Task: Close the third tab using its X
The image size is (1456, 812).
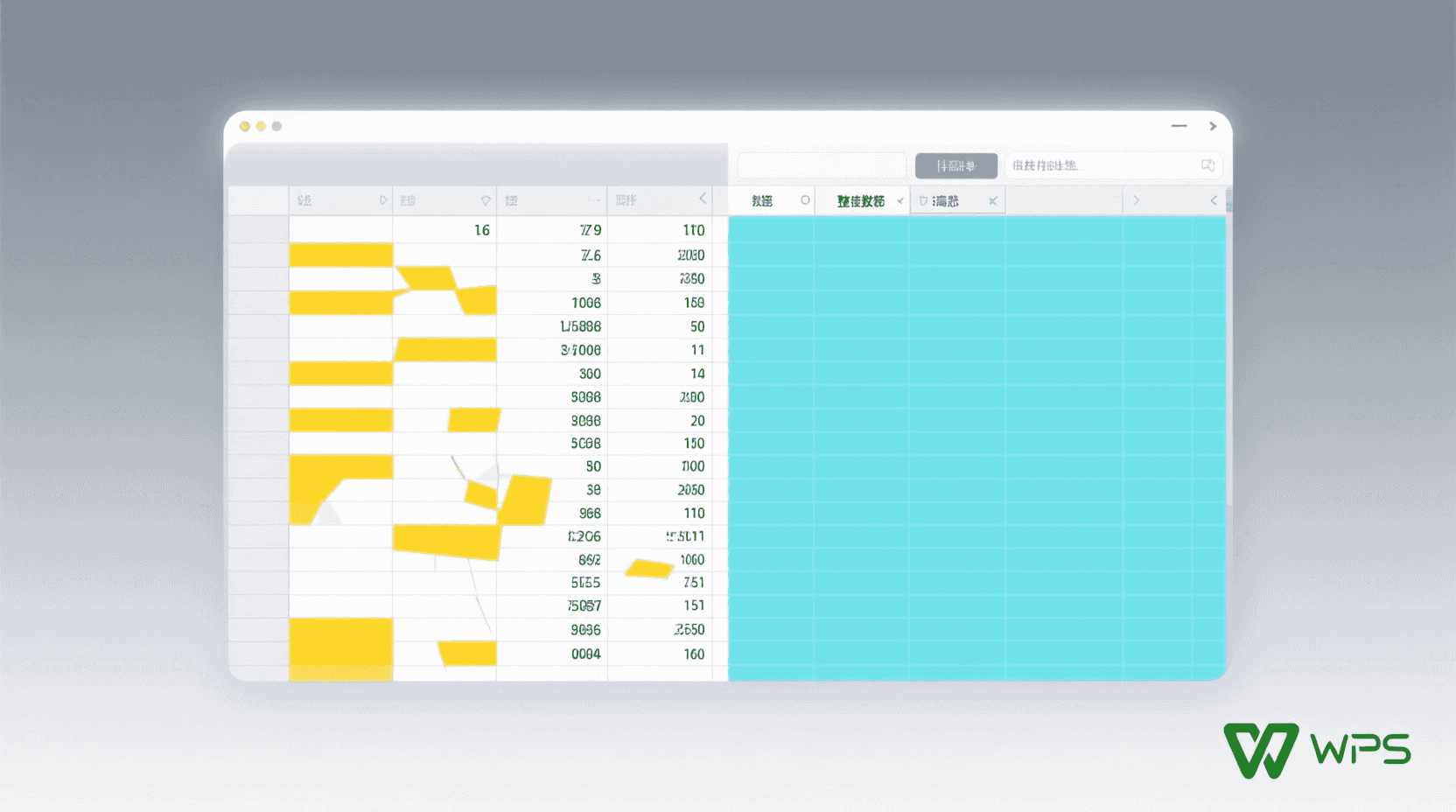Action: tap(992, 201)
